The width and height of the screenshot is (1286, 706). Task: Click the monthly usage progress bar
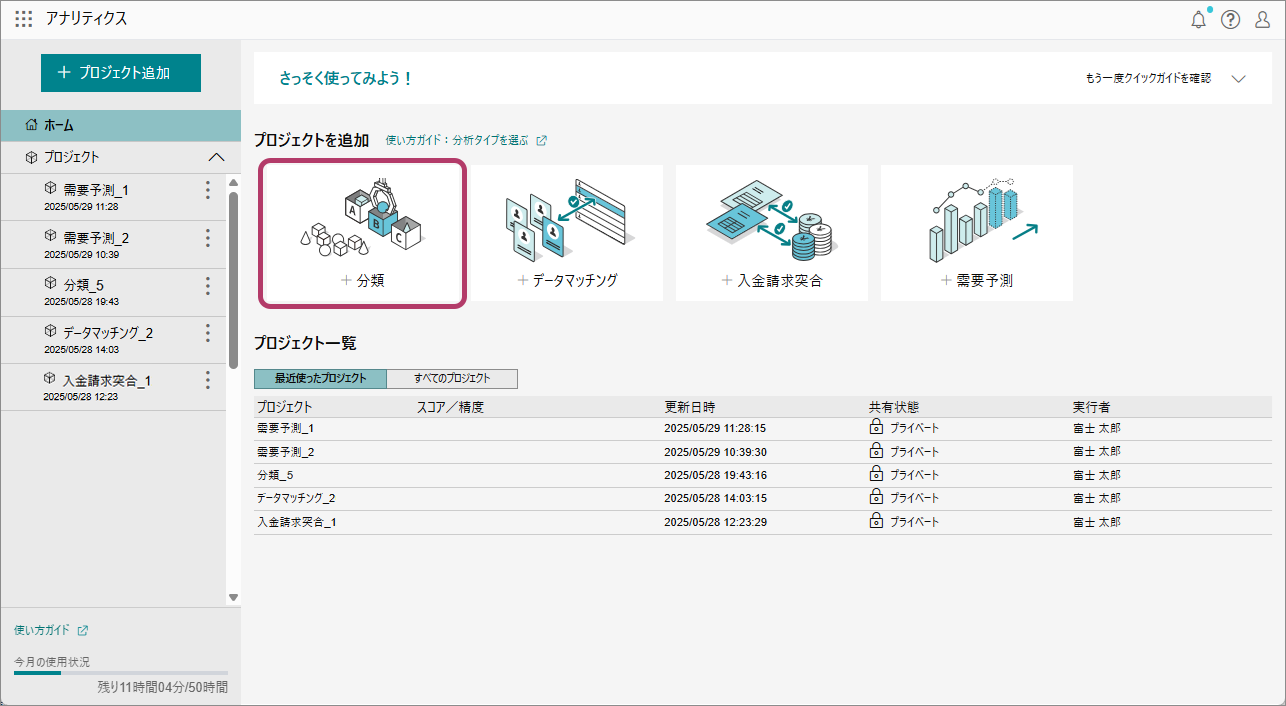[x=121, y=673]
